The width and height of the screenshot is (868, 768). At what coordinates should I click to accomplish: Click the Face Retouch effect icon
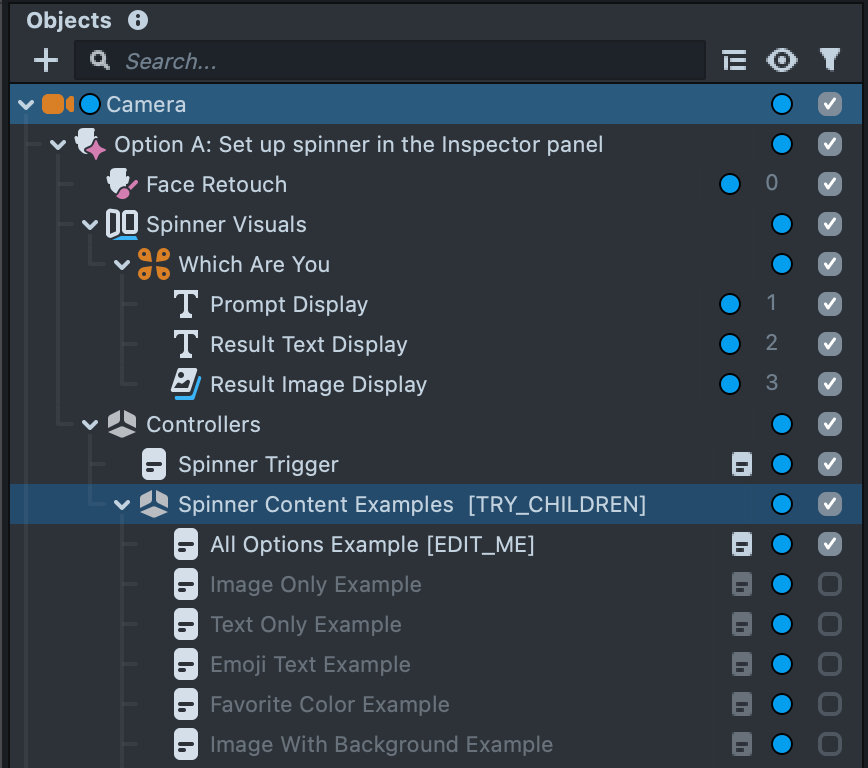[x=122, y=184]
